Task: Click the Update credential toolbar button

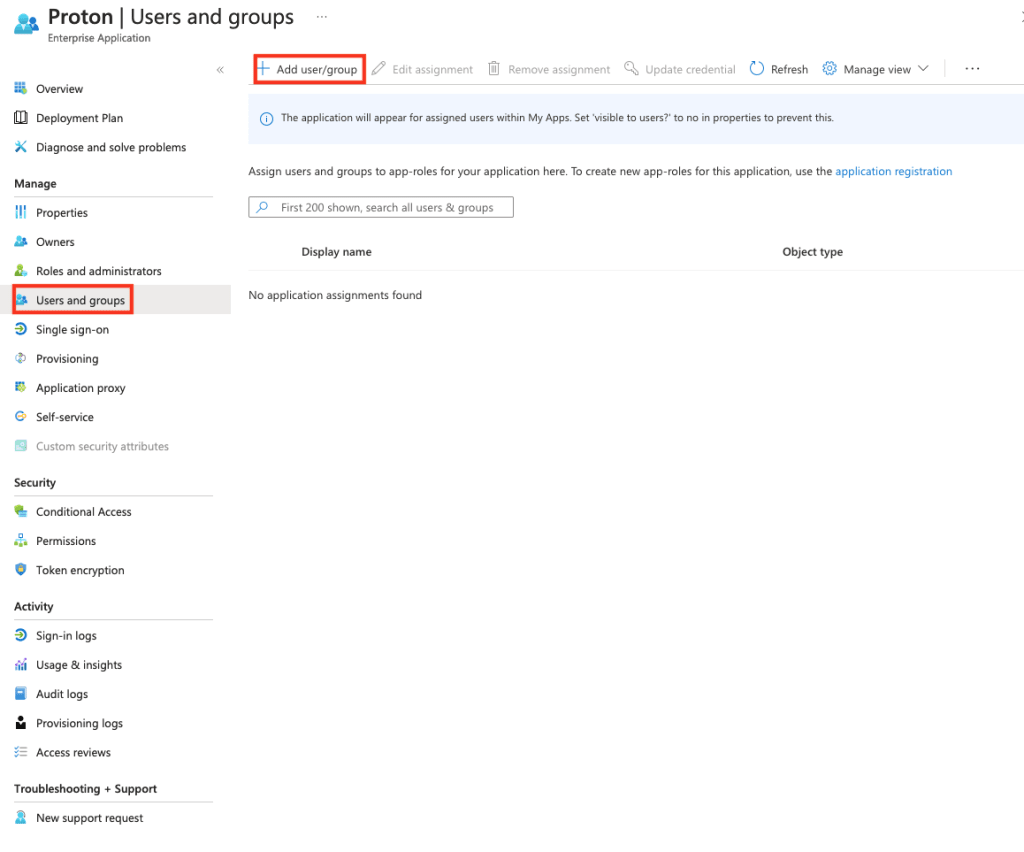Action: pos(680,69)
